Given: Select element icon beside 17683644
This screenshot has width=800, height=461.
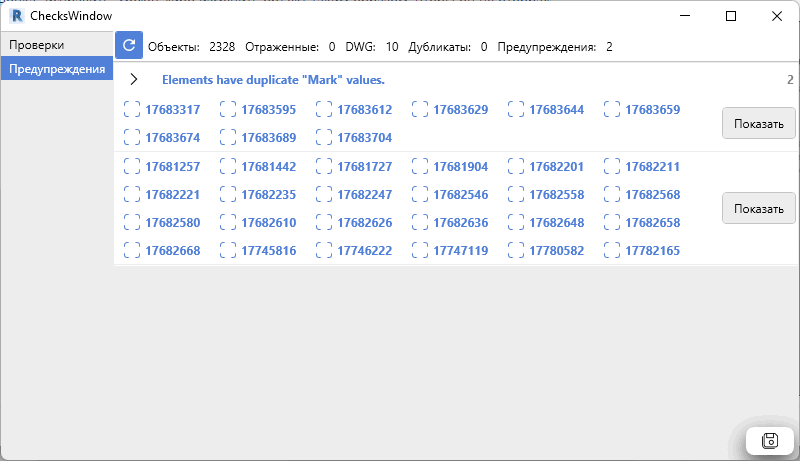Looking at the screenshot, I should [515, 109].
